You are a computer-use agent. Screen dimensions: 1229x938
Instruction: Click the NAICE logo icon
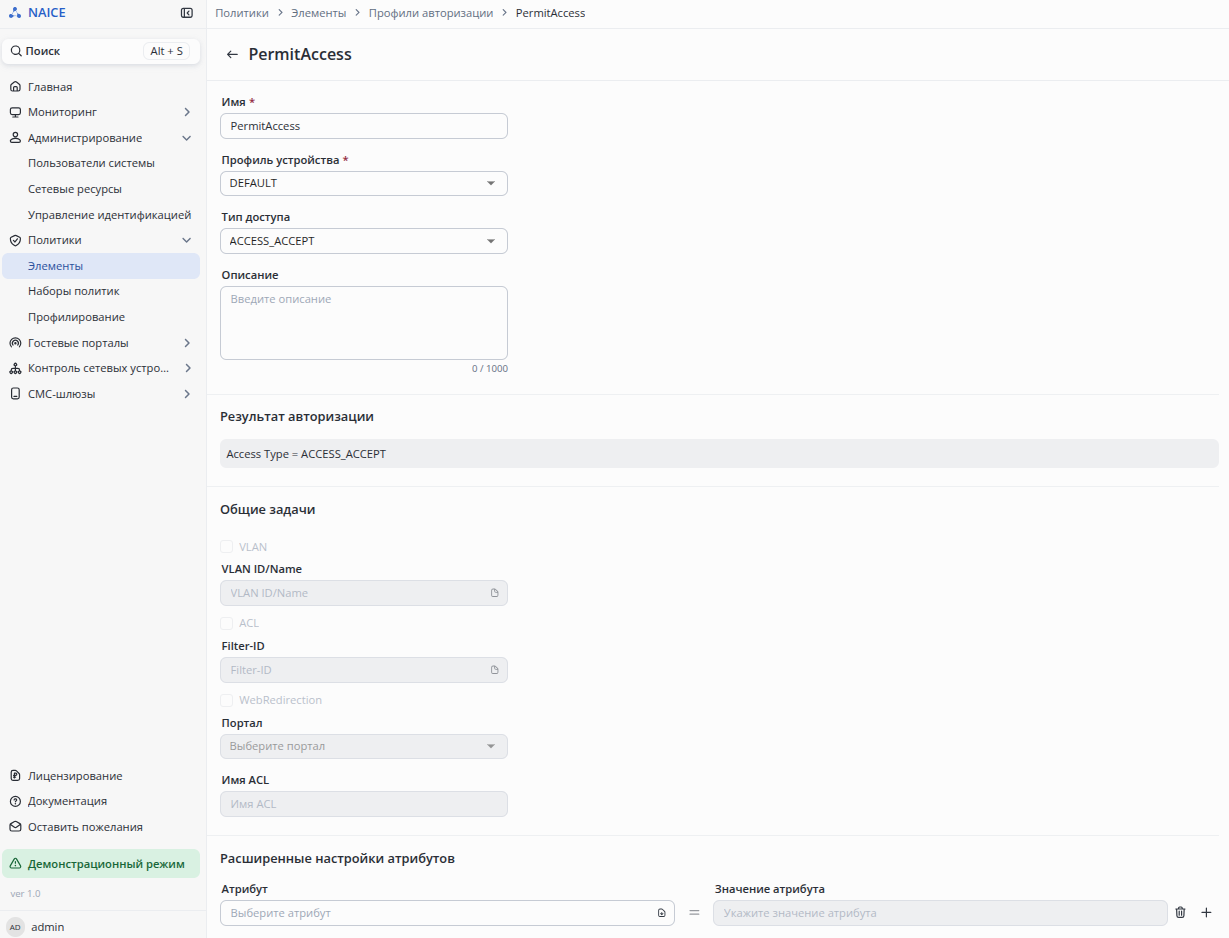pos(14,13)
